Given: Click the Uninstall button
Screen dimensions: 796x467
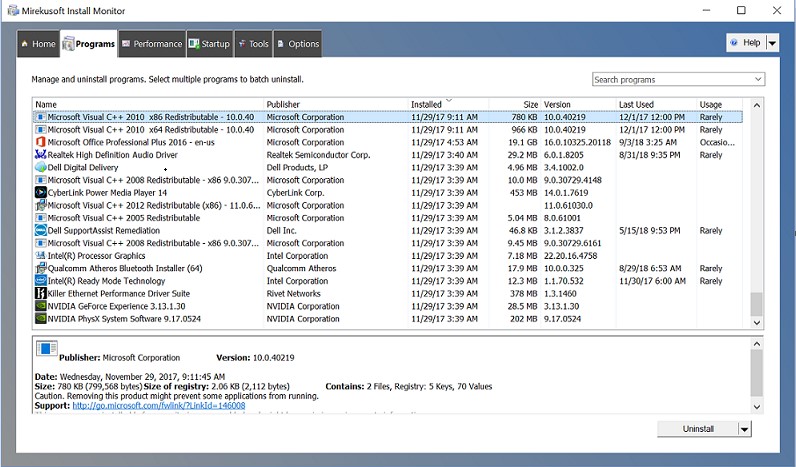Looking at the screenshot, I should pos(698,429).
